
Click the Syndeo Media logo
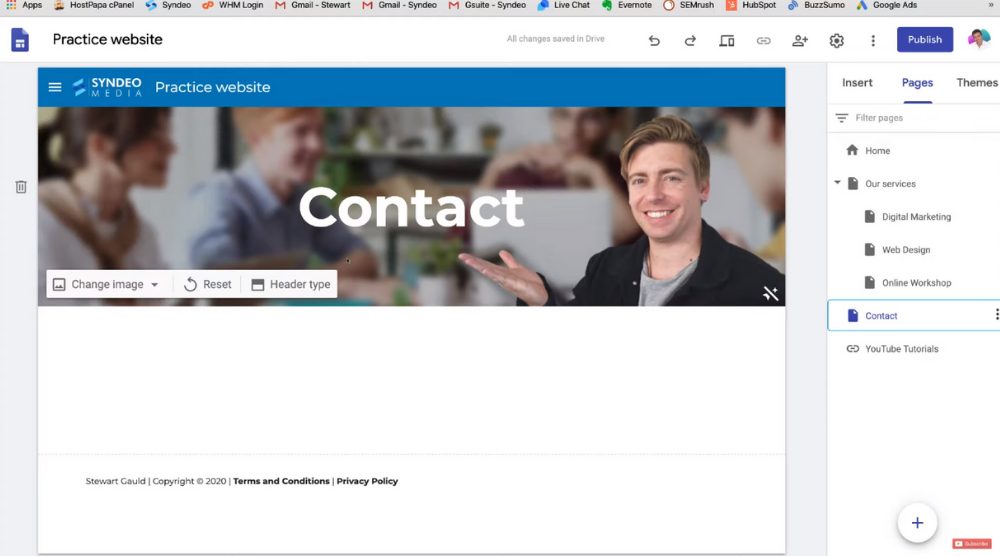[107, 87]
